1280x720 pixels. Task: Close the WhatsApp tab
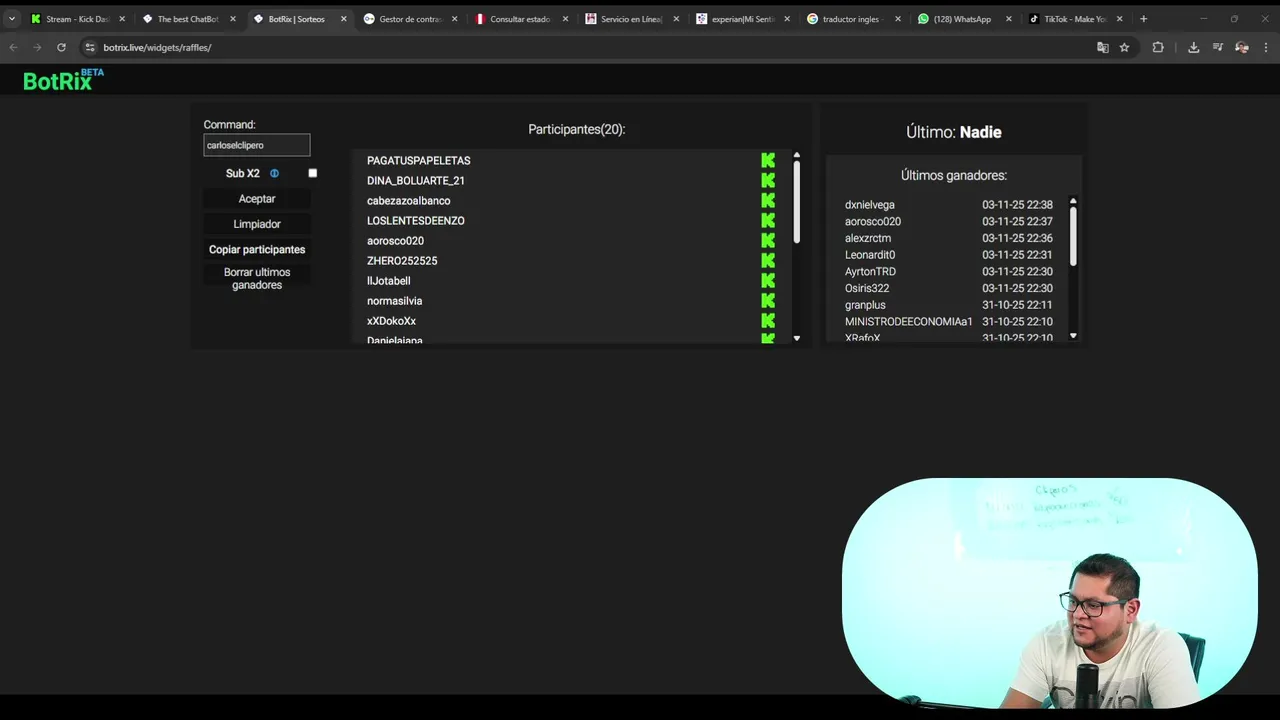1008,19
